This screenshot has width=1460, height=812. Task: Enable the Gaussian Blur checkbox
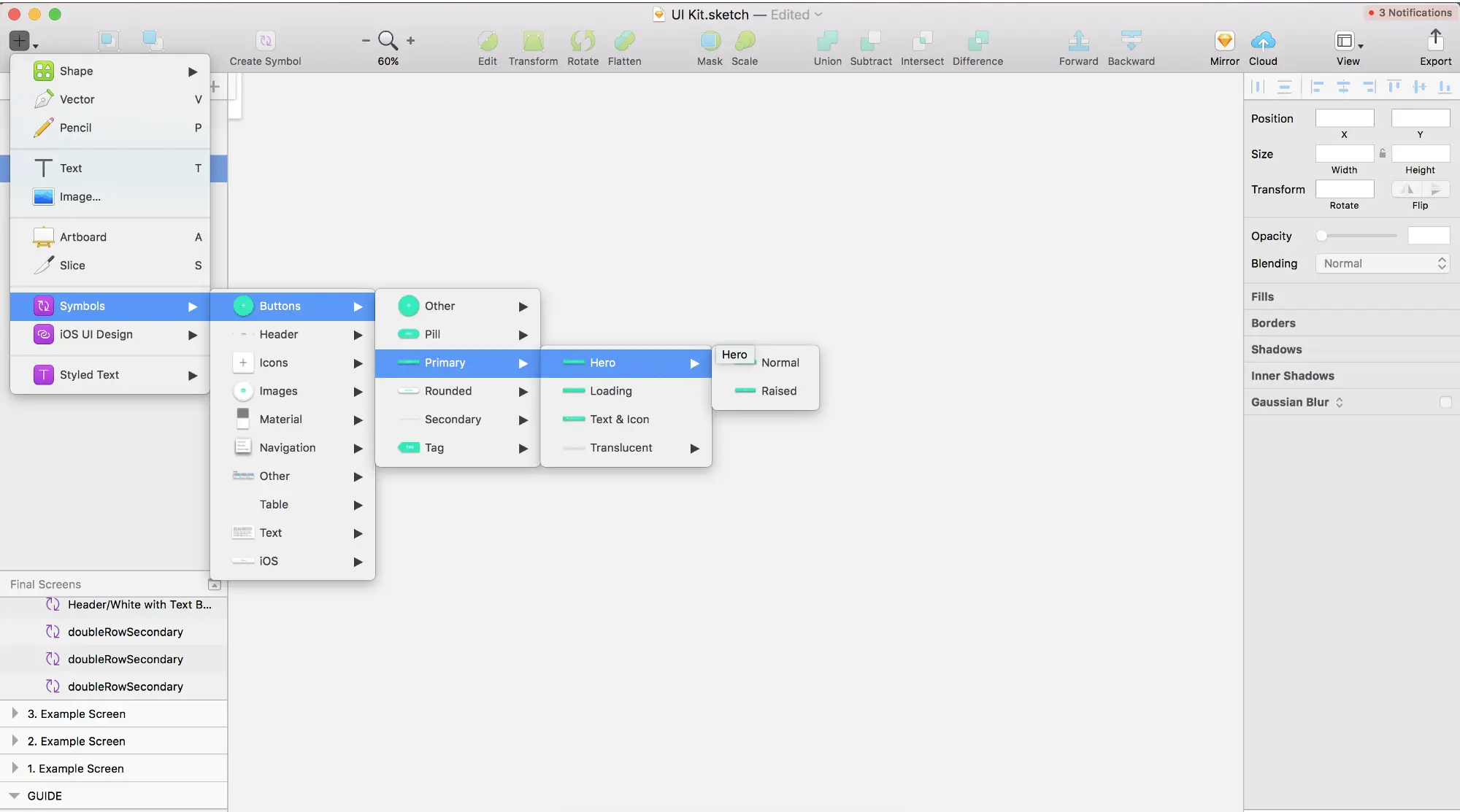(x=1445, y=402)
